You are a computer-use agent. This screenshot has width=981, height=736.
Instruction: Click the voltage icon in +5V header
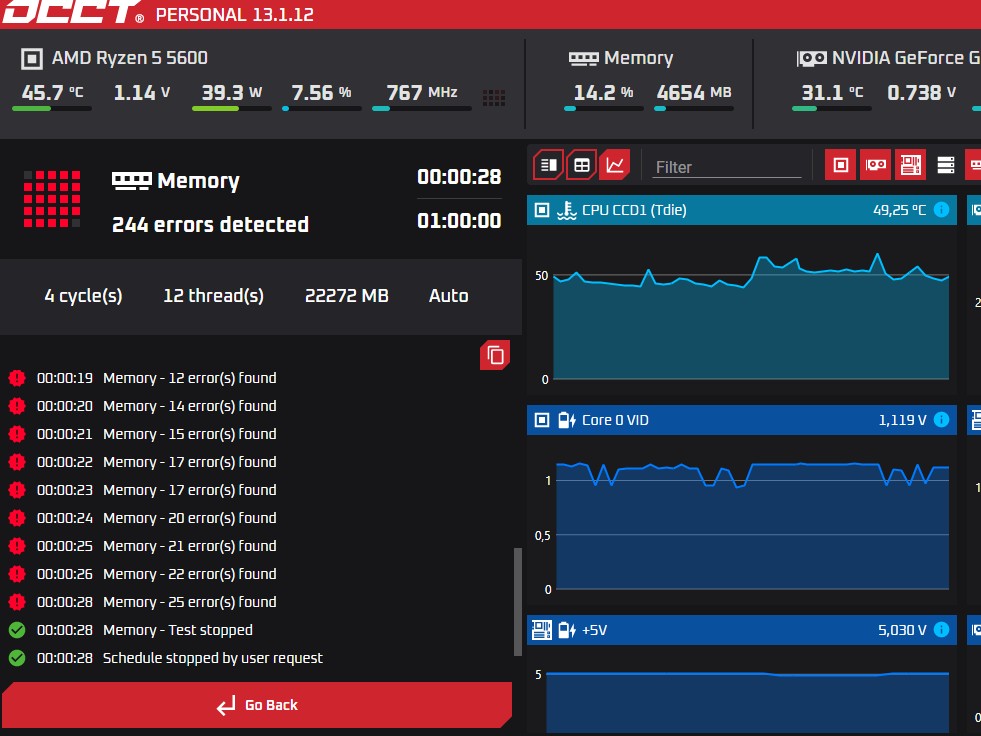pos(566,630)
